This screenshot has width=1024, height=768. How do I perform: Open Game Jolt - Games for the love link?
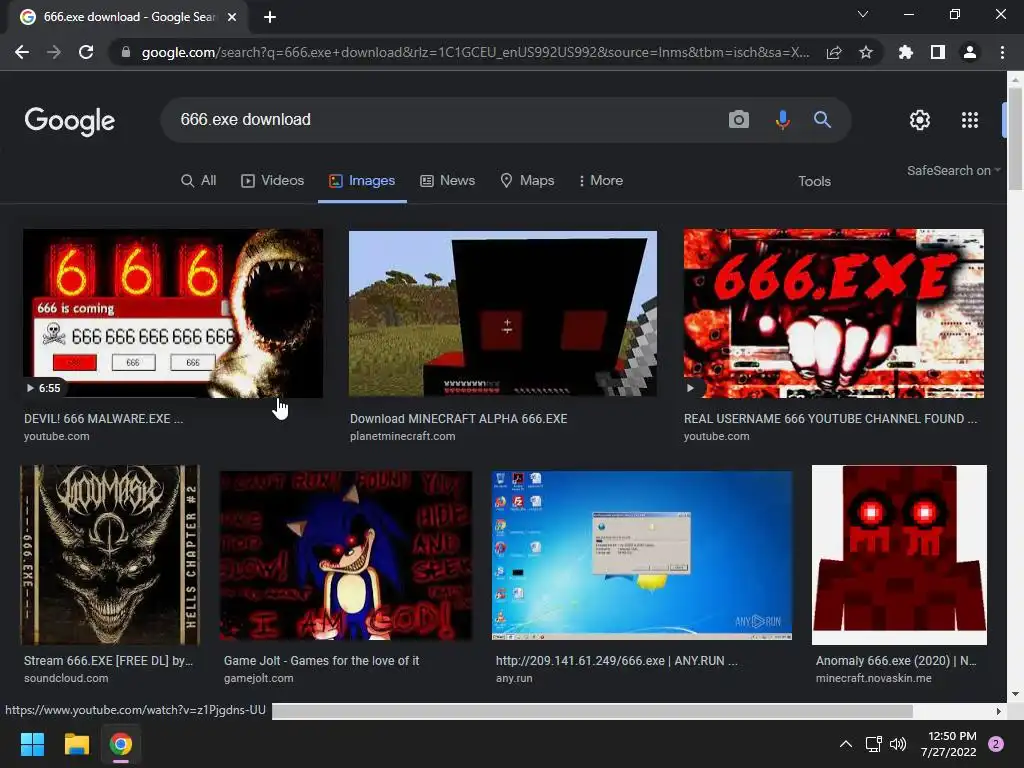[x=321, y=660]
